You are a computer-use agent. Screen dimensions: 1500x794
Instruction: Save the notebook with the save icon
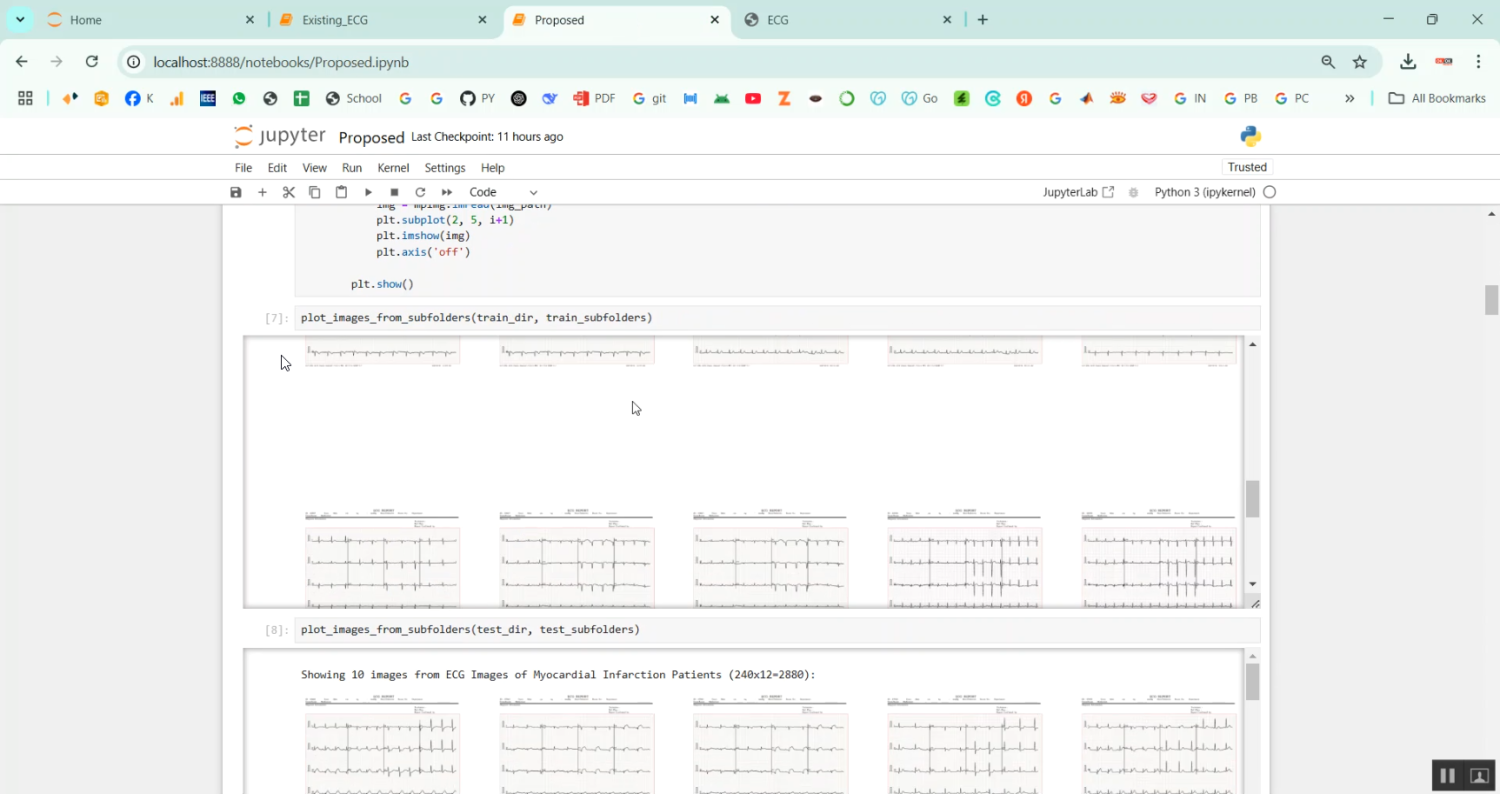pos(236,192)
